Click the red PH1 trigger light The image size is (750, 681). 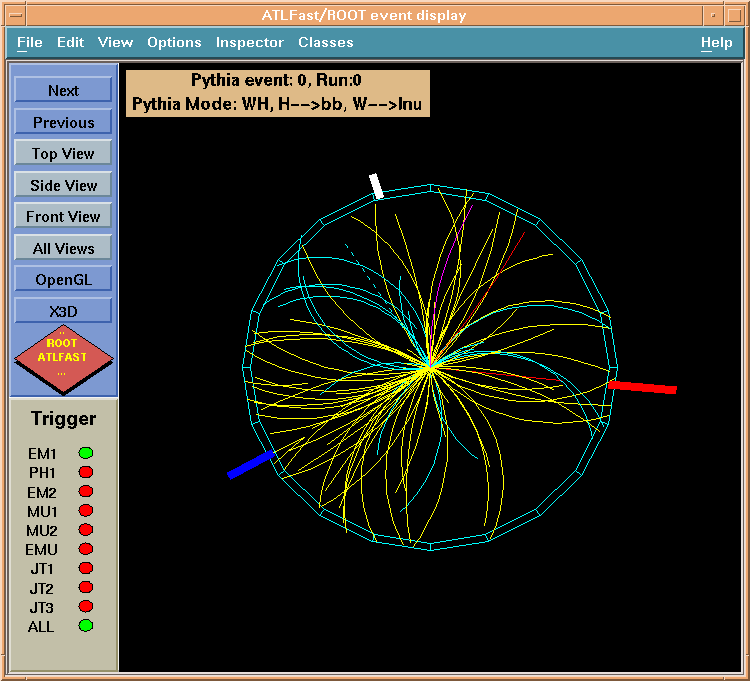[86, 472]
